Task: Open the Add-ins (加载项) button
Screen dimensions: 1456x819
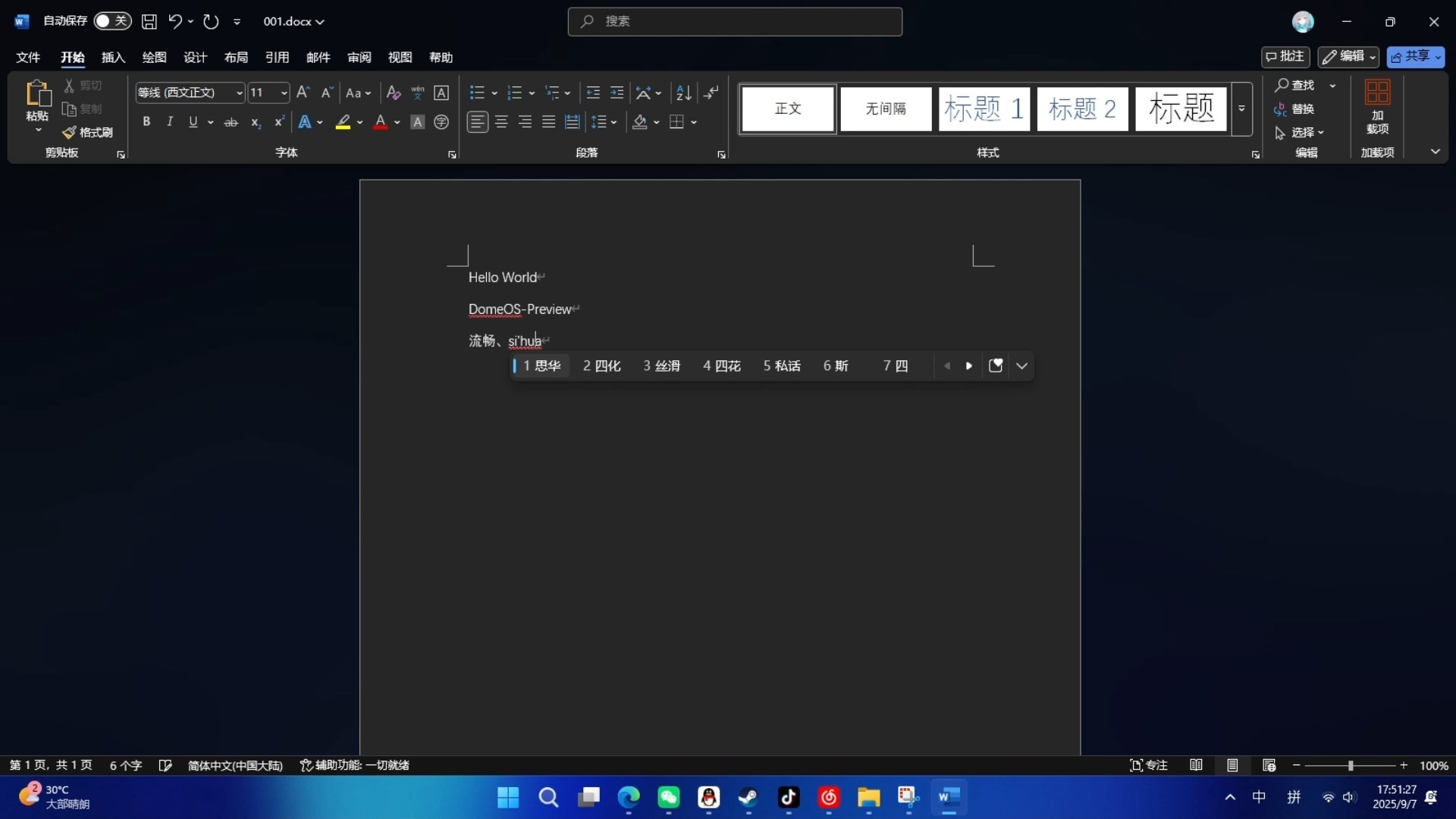Action: point(1377,107)
